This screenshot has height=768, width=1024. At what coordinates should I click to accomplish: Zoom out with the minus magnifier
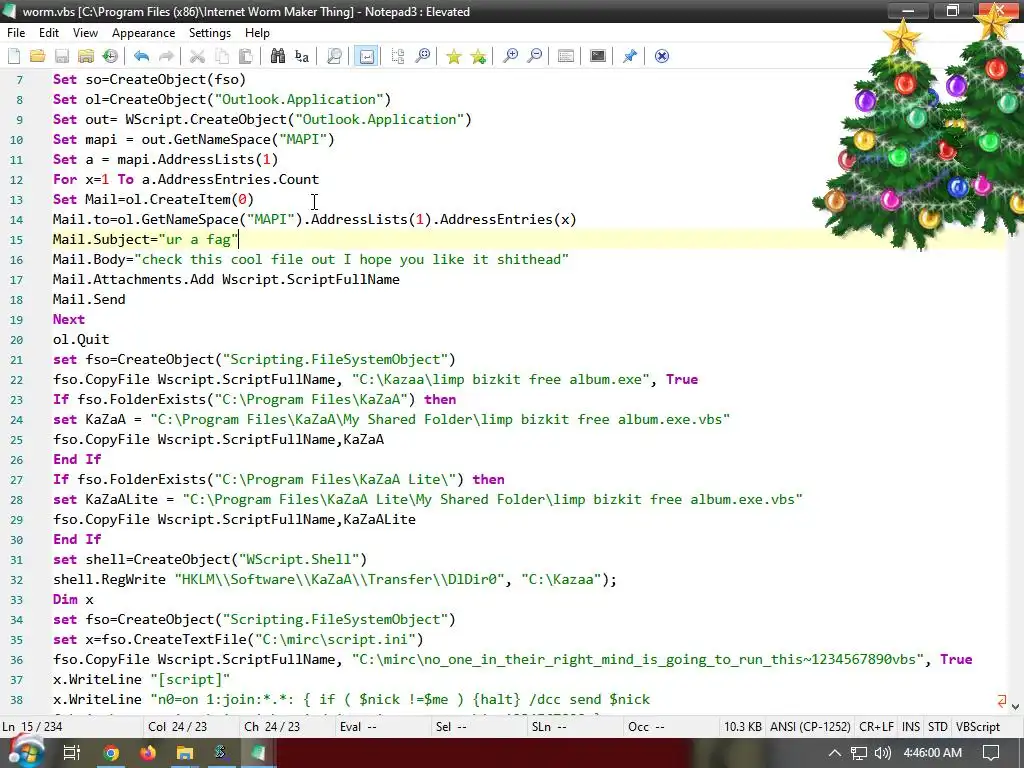pos(535,56)
